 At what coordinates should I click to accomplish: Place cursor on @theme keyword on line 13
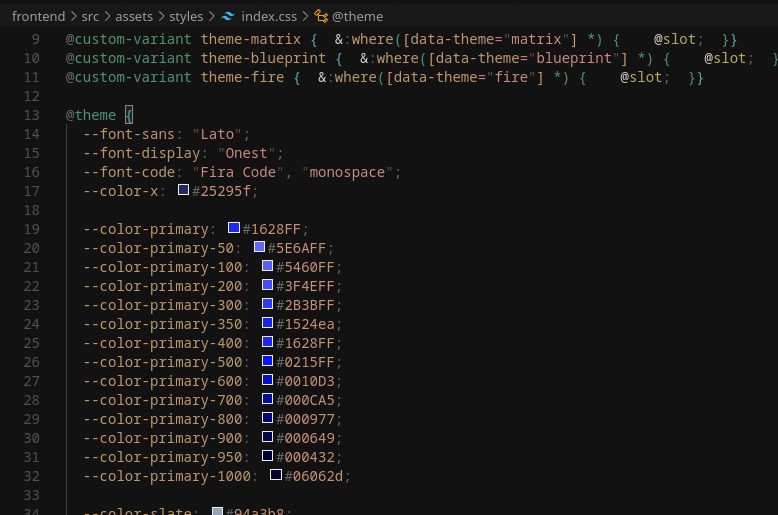click(x=91, y=115)
